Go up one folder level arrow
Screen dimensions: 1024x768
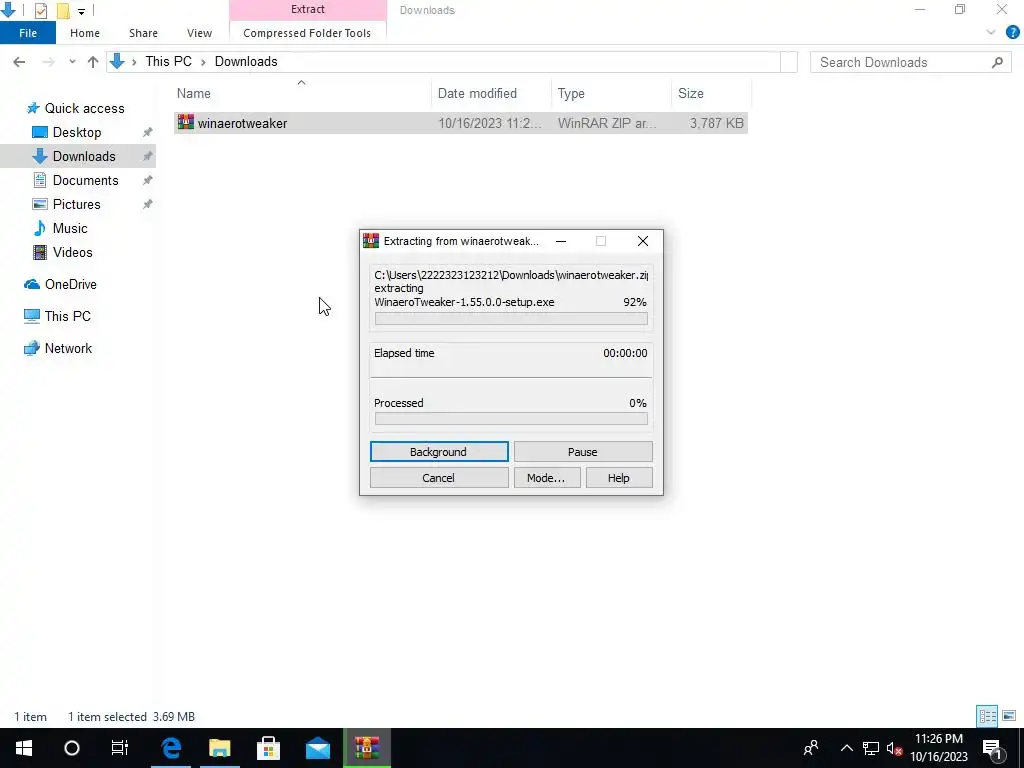(93, 62)
